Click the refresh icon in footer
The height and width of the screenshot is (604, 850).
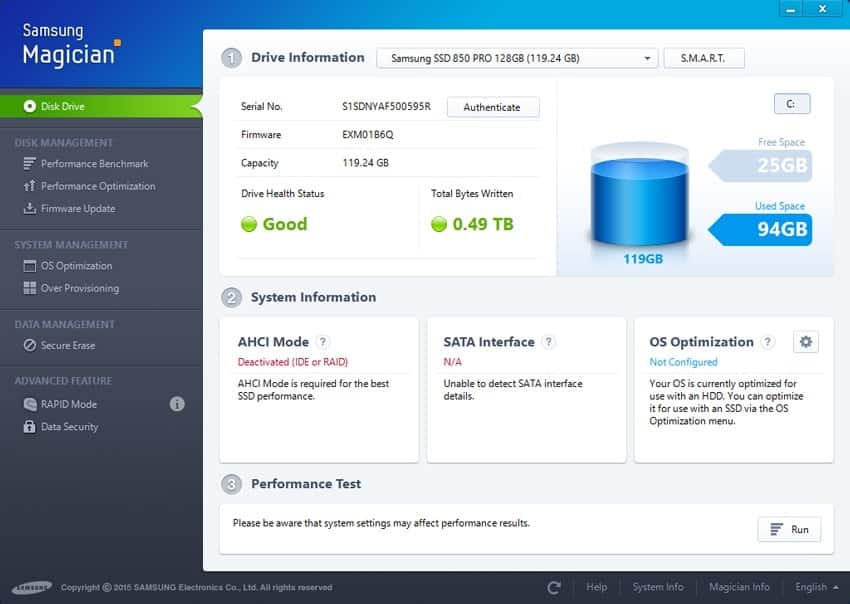[554, 587]
